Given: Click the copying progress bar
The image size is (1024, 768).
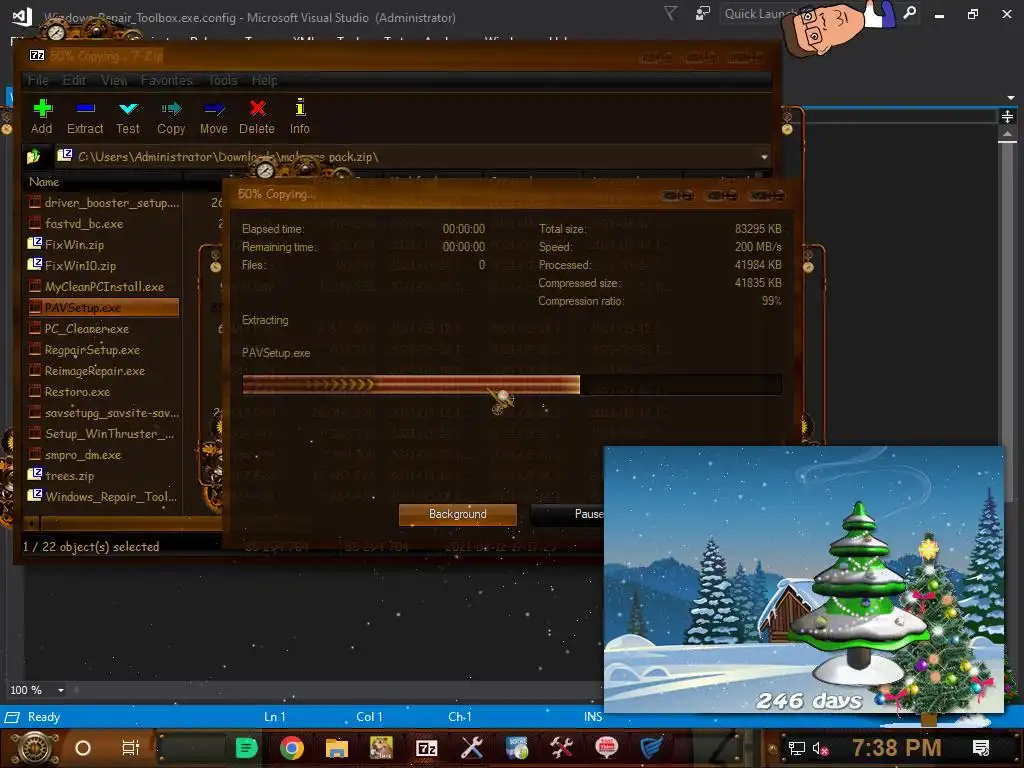Looking at the screenshot, I should [x=511, y=384].
